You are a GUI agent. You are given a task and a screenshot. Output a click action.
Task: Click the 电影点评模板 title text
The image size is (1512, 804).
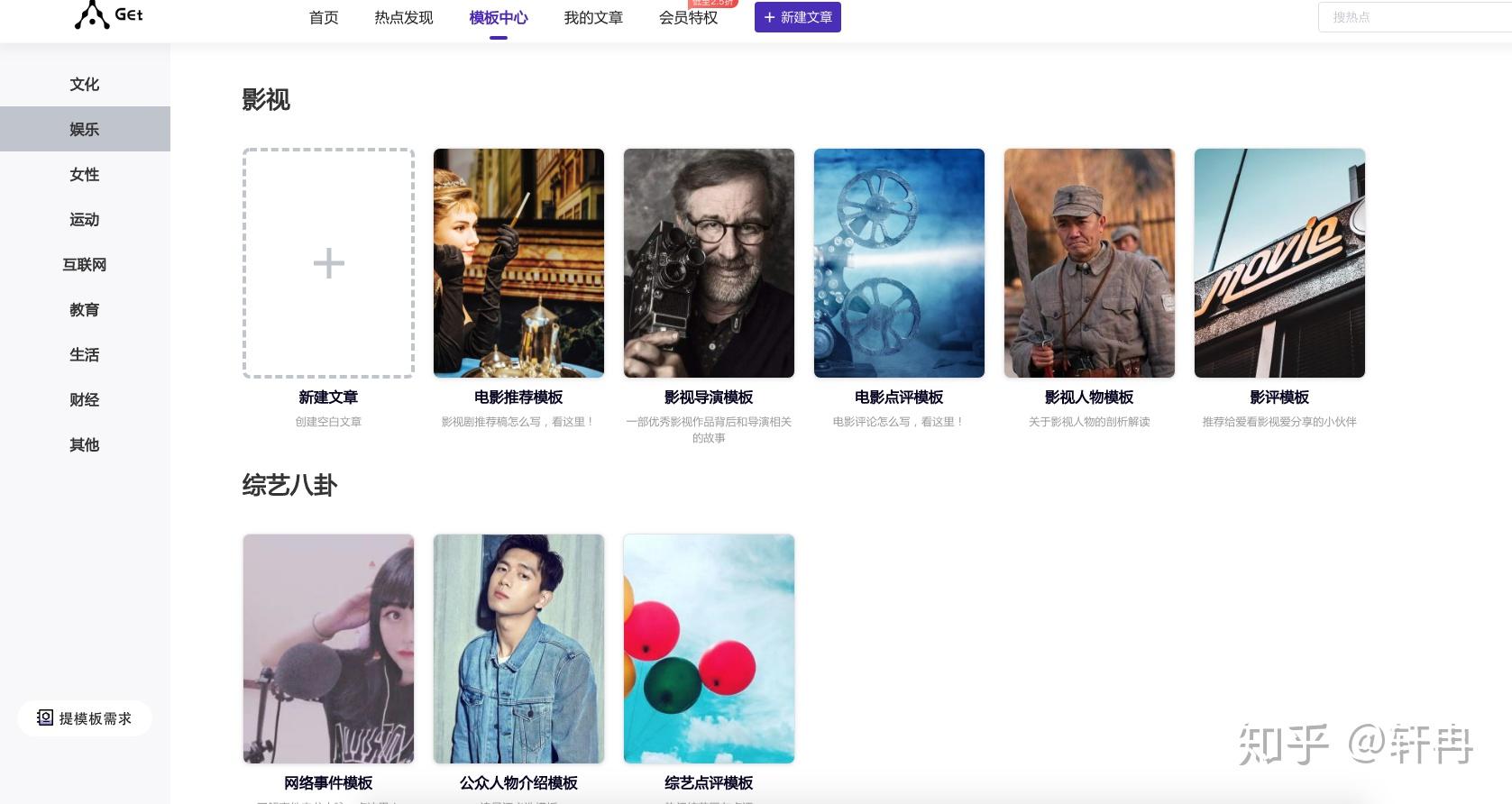tap(899, 397)
